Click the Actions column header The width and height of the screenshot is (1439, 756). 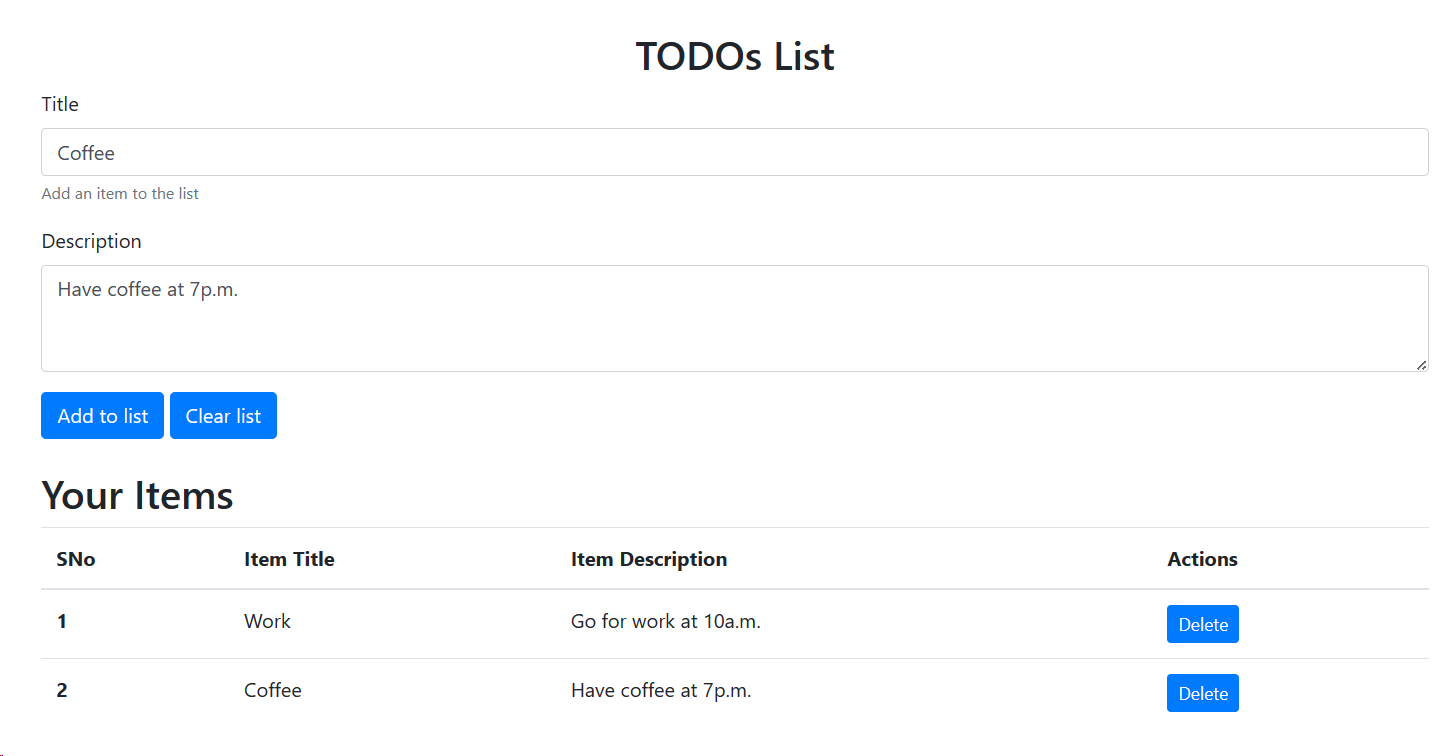[x=1202, y=559]
